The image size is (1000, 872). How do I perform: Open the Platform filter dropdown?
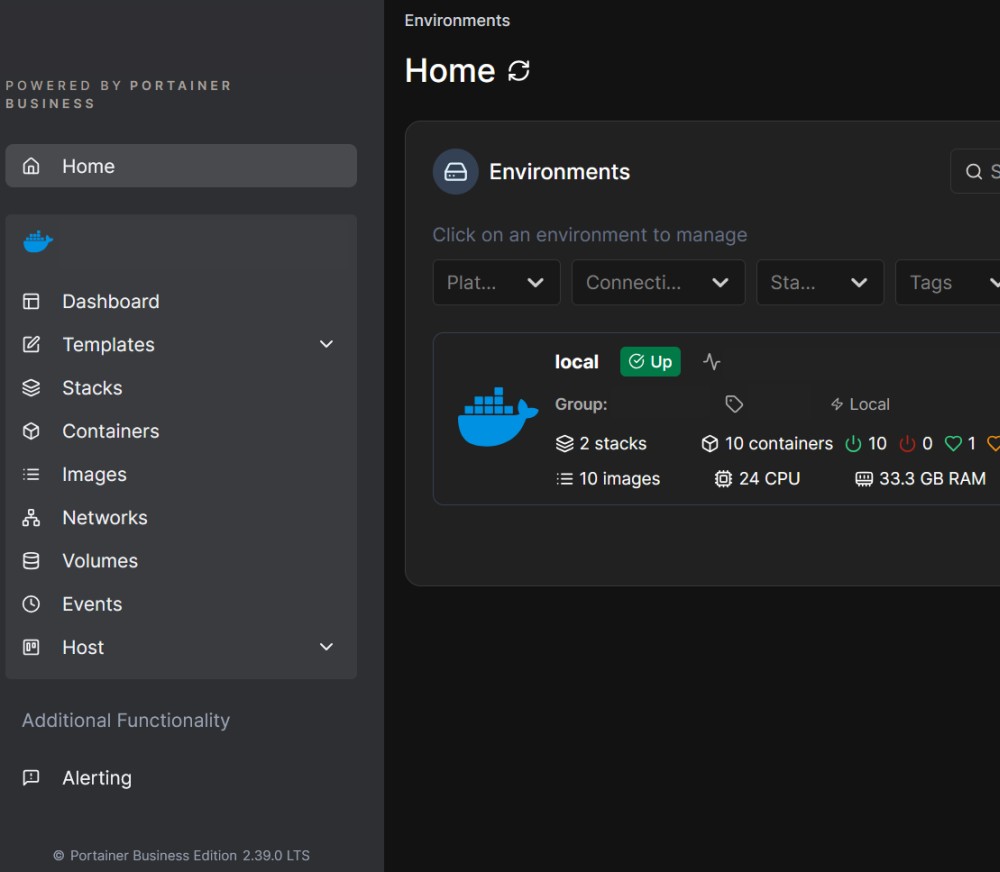(496, 283)
